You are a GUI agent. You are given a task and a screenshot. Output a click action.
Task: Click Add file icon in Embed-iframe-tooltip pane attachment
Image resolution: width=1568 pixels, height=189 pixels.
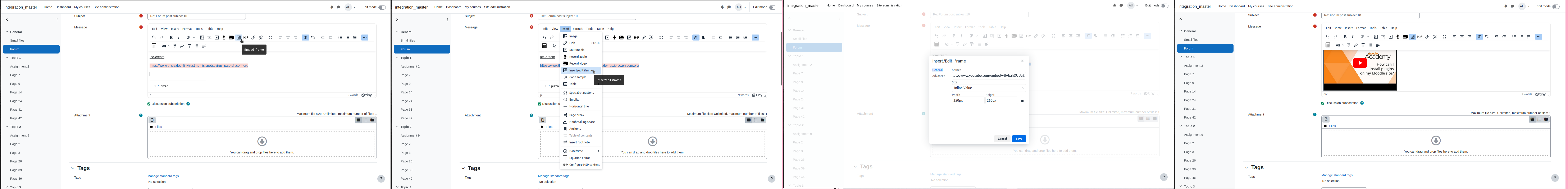pyautogui.click(x=152, y=120)
